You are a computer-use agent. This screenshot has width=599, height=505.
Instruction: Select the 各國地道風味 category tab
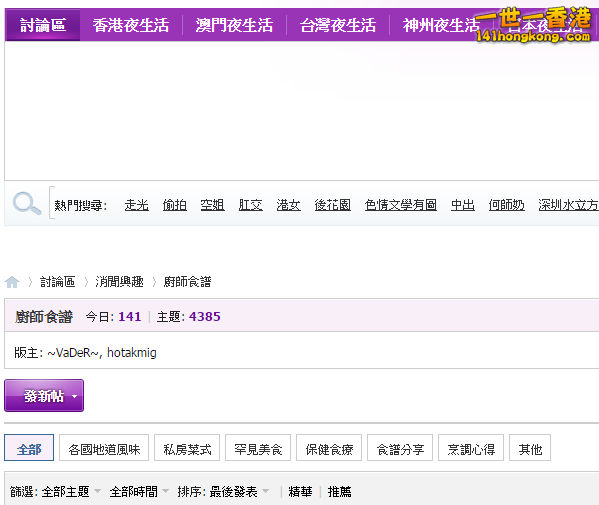[x=104, y=448]
